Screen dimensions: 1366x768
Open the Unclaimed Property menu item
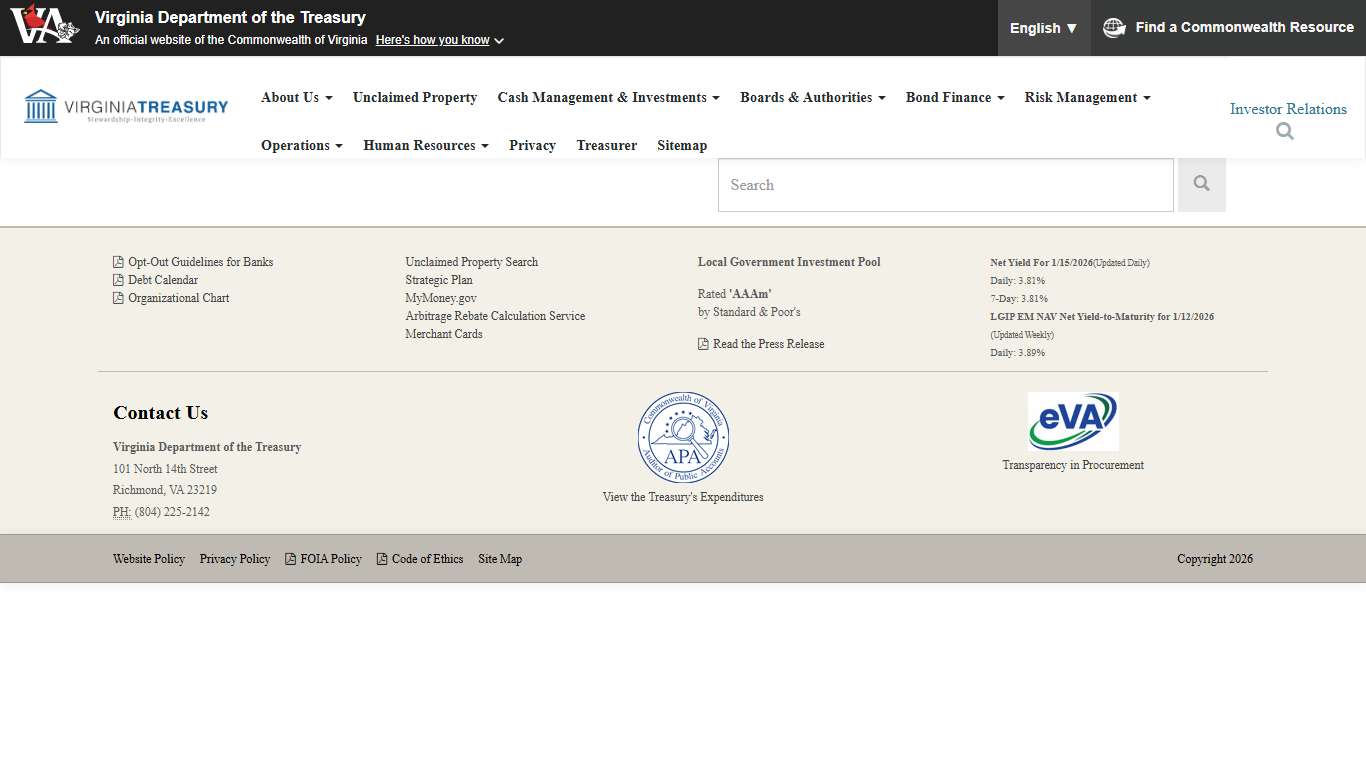coord(414,97)
